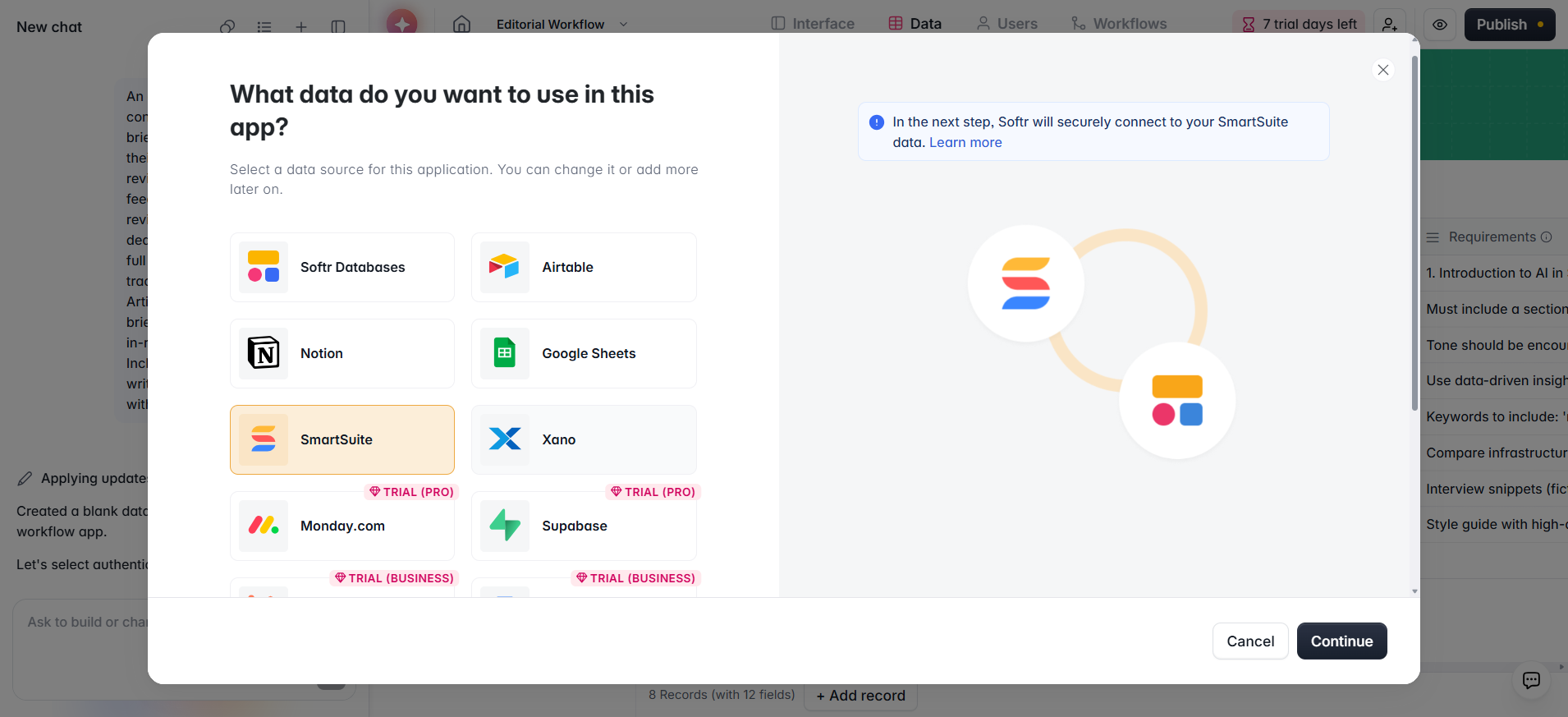Click the info icon in notice box

click(877, 122)
